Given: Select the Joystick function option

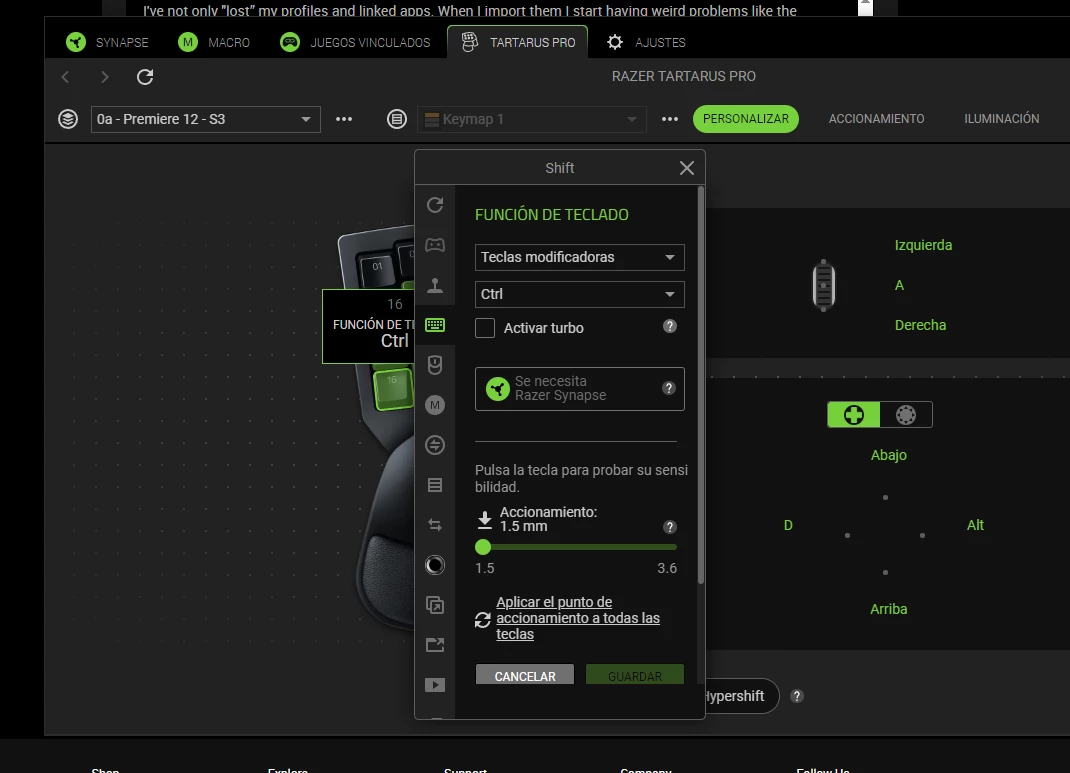Looking at the screenshot, I should pyautogui.click(x=435, y=285).
